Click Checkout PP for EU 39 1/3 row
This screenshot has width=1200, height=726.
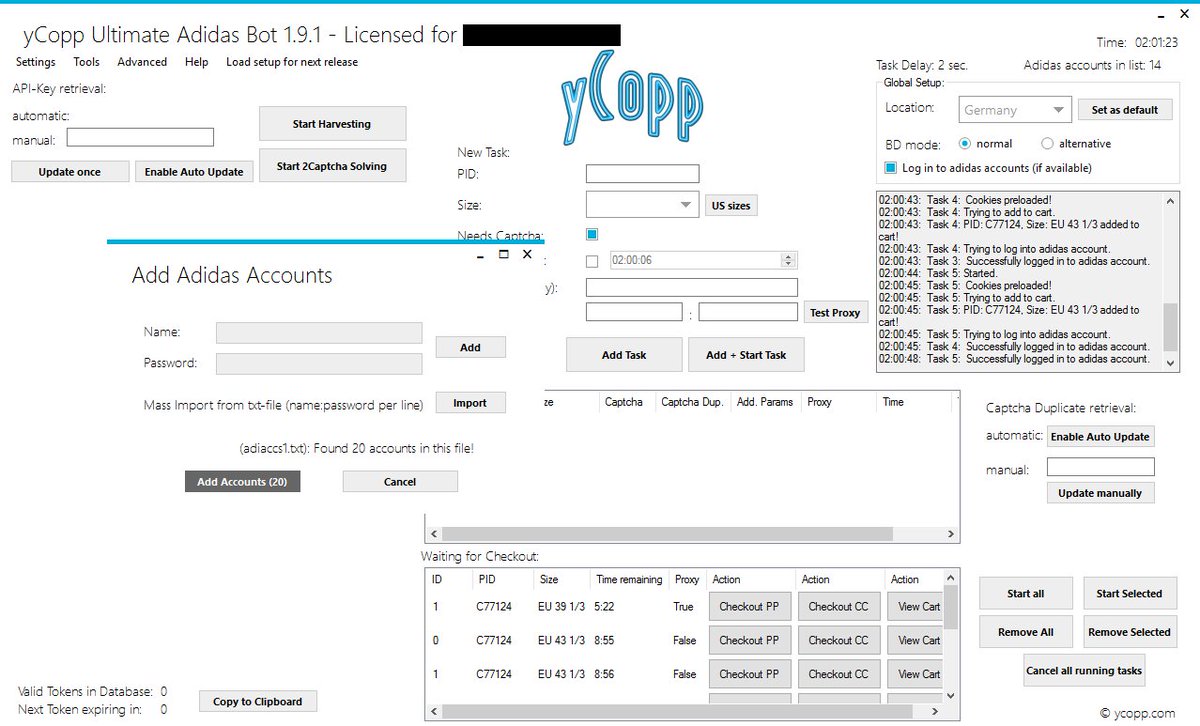pyautogui.click(x=750, y=606)
